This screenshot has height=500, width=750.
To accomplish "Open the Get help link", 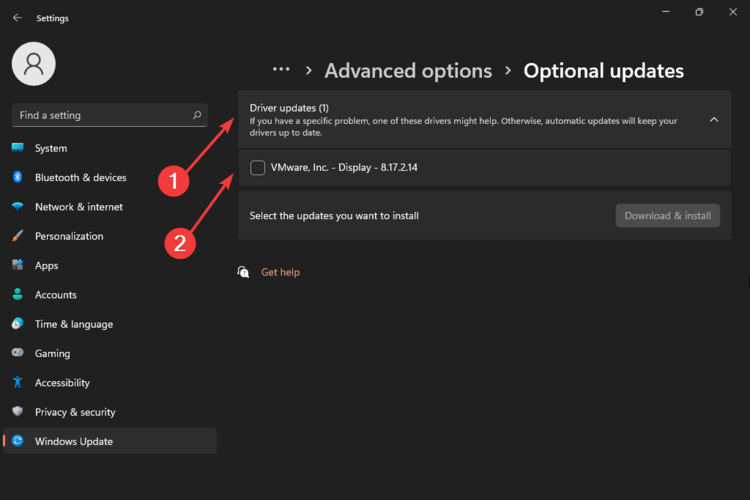I will 280,272.
